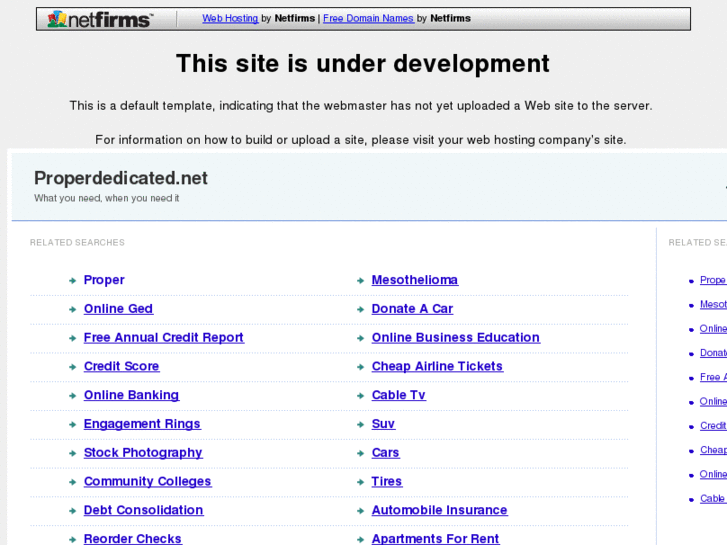Open the Automobile Insurance link

(x=440, y=510)
